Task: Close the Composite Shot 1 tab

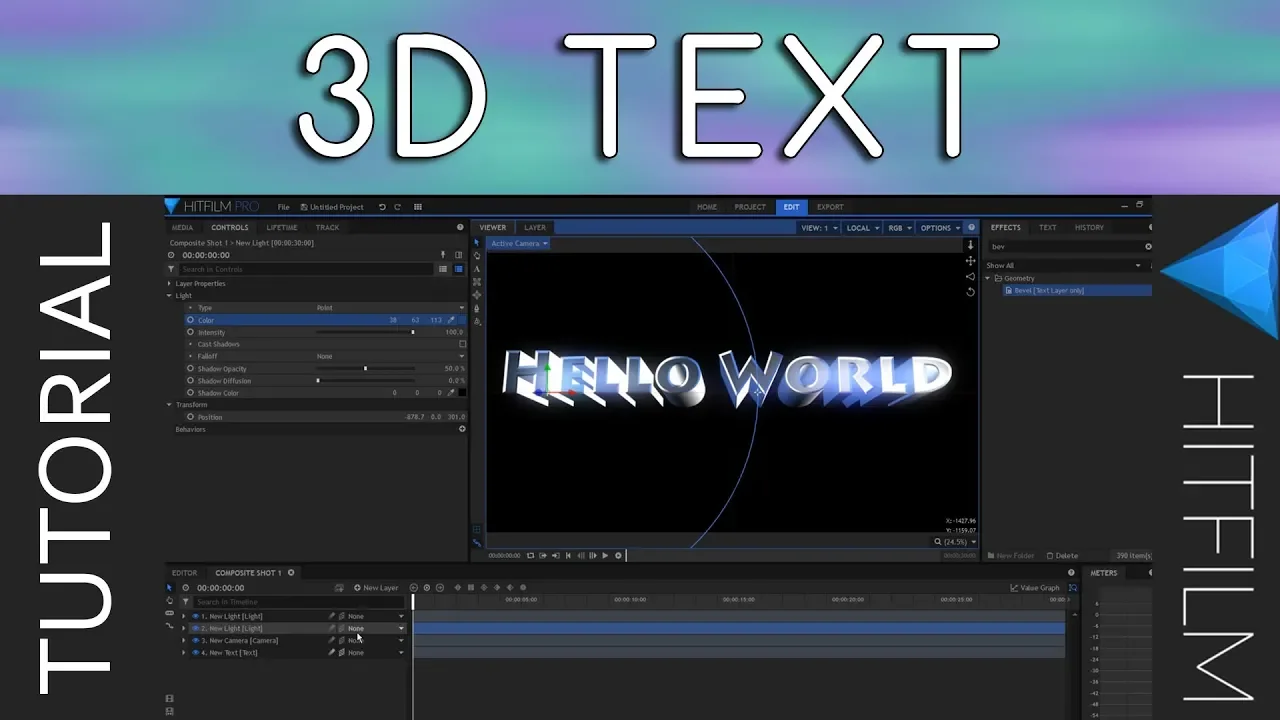Action: coord(291,573)
